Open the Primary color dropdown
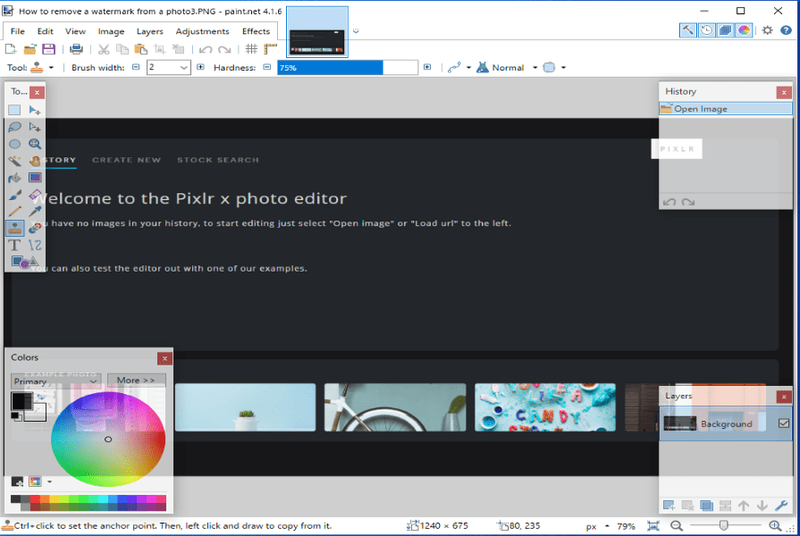 pyautogui.click(x=56, y=380)
